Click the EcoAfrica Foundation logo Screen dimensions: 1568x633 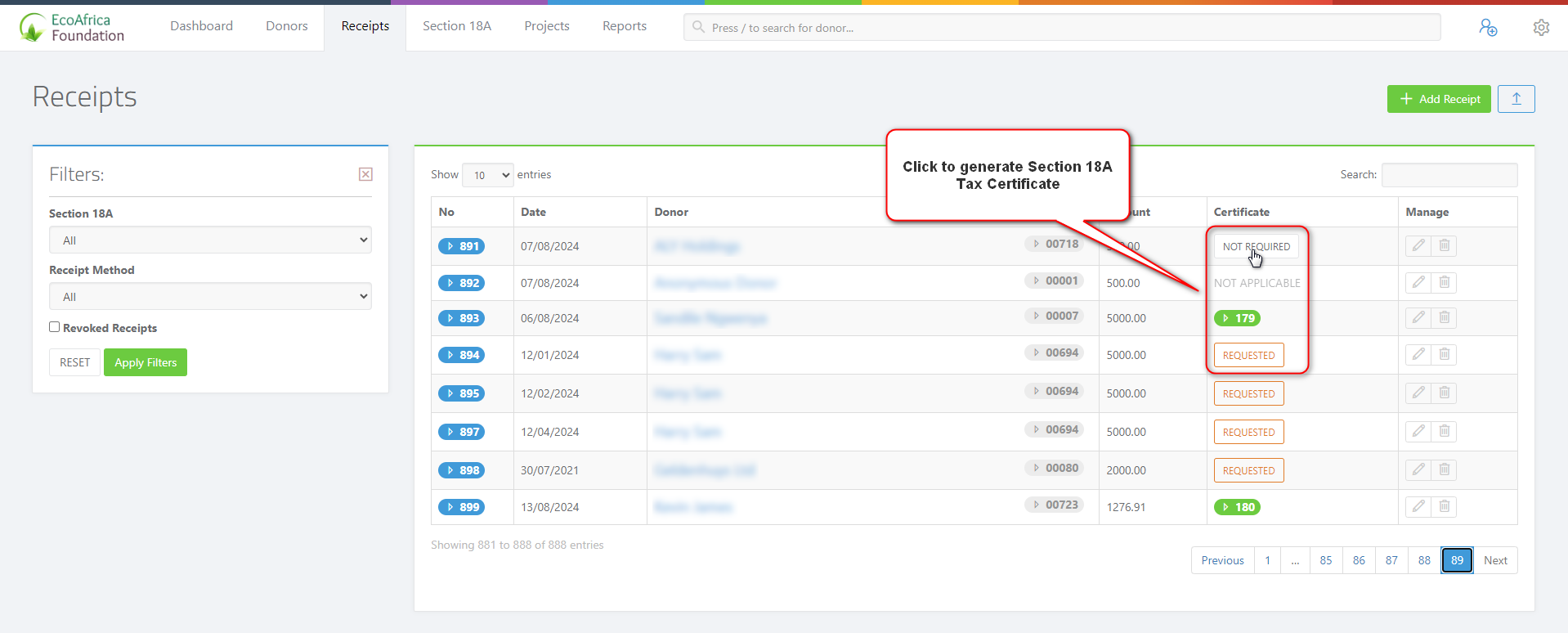(72, 28)
